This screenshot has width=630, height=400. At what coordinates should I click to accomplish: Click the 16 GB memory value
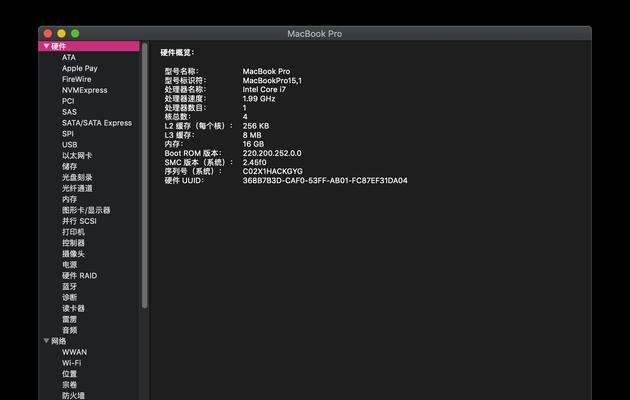tap(253, 144)
